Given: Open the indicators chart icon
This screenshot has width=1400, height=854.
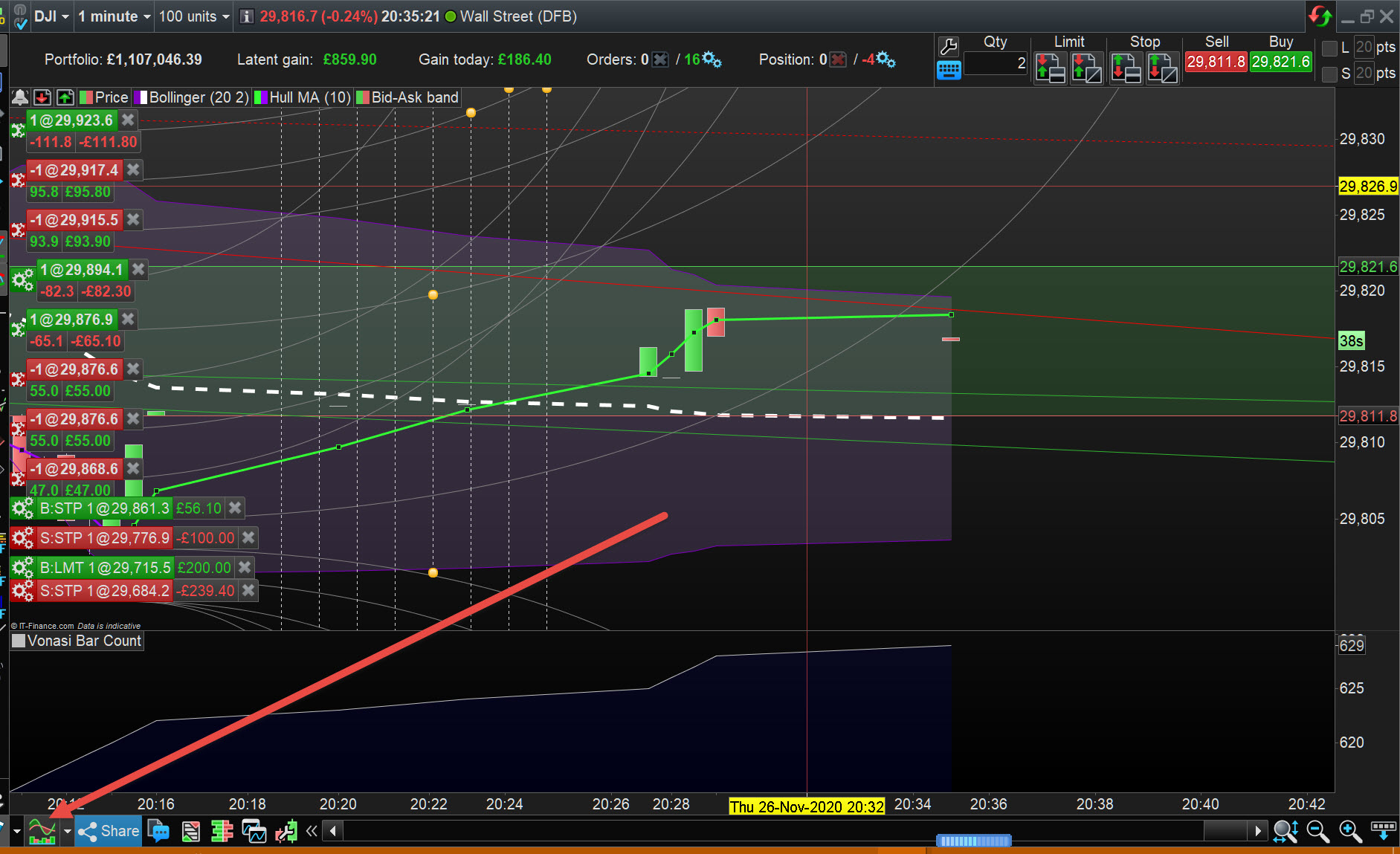Looking at the screenshot, I should click(x=42, y=830).
